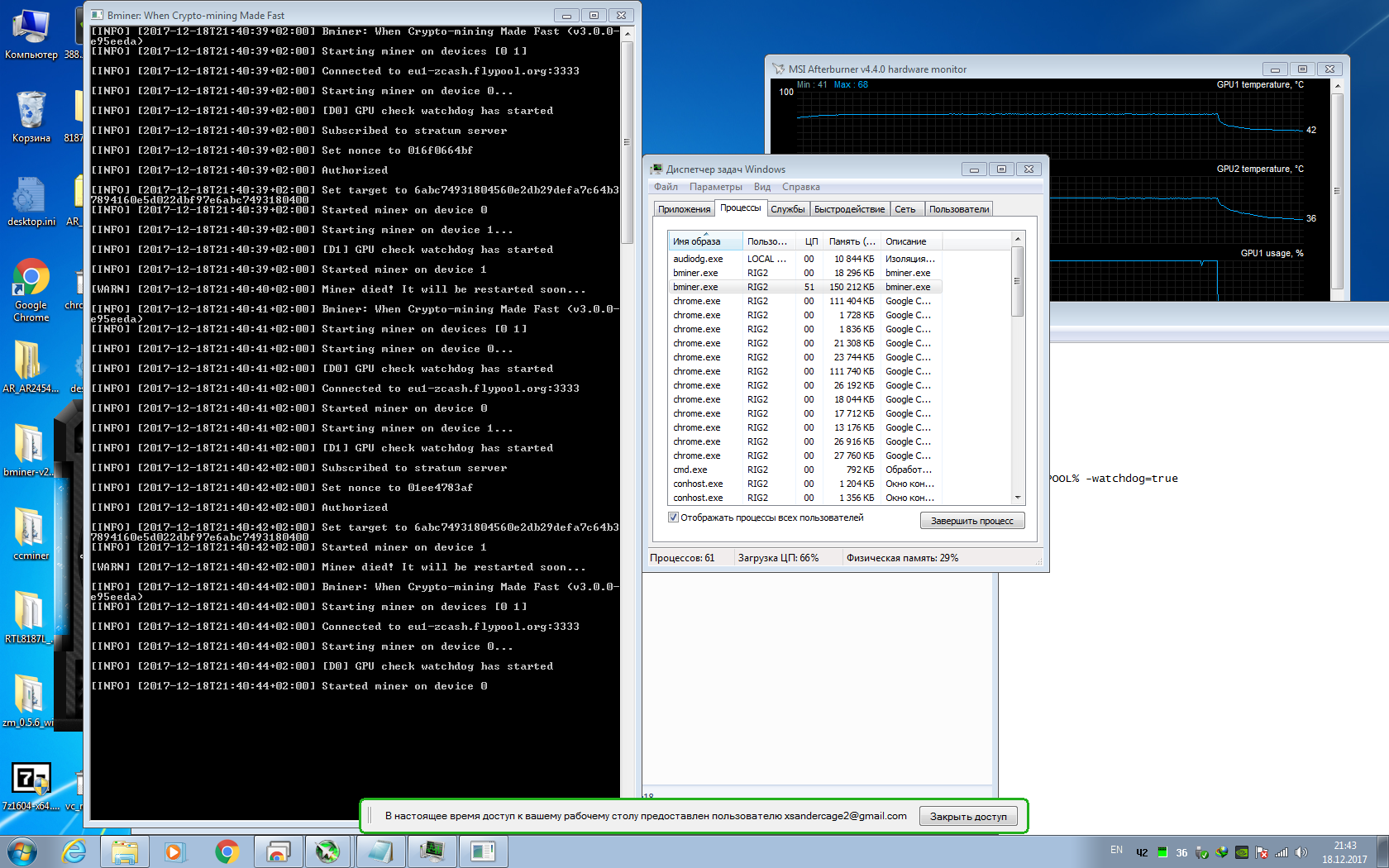
Task: Open the RTL8187L folder on desktop
Action: (x=29, y=617)
